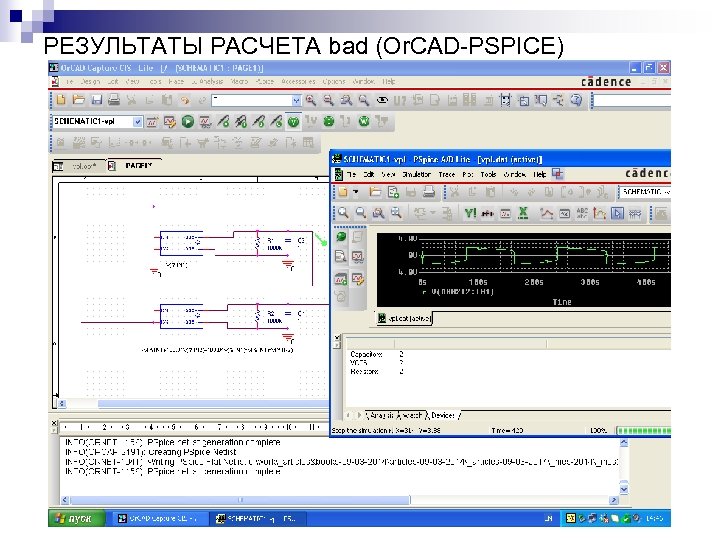Click Edit Simulation Settings icon in PSpice sidebar
The height and width of the screenshot is (540, 720).
[358, 279]
